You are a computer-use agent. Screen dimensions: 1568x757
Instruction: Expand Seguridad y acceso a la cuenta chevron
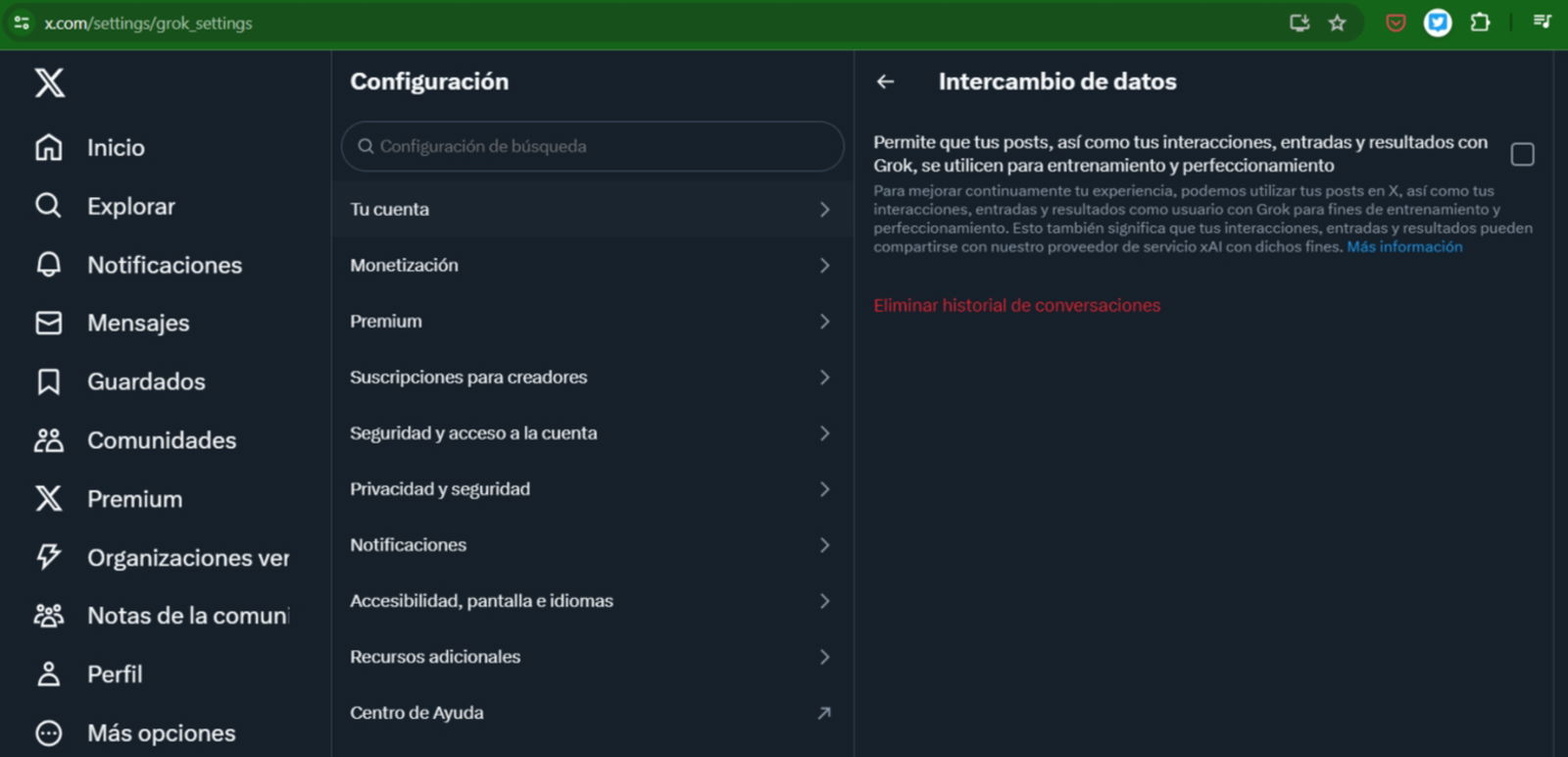[x=824, y=432]
